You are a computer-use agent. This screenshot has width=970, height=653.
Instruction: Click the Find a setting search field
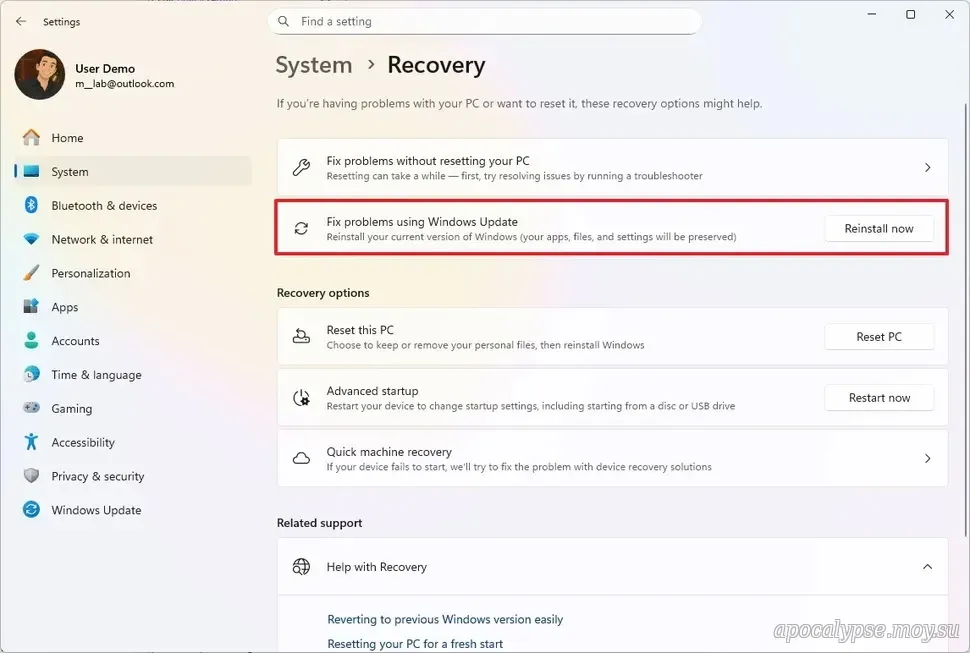coord(490,21)
